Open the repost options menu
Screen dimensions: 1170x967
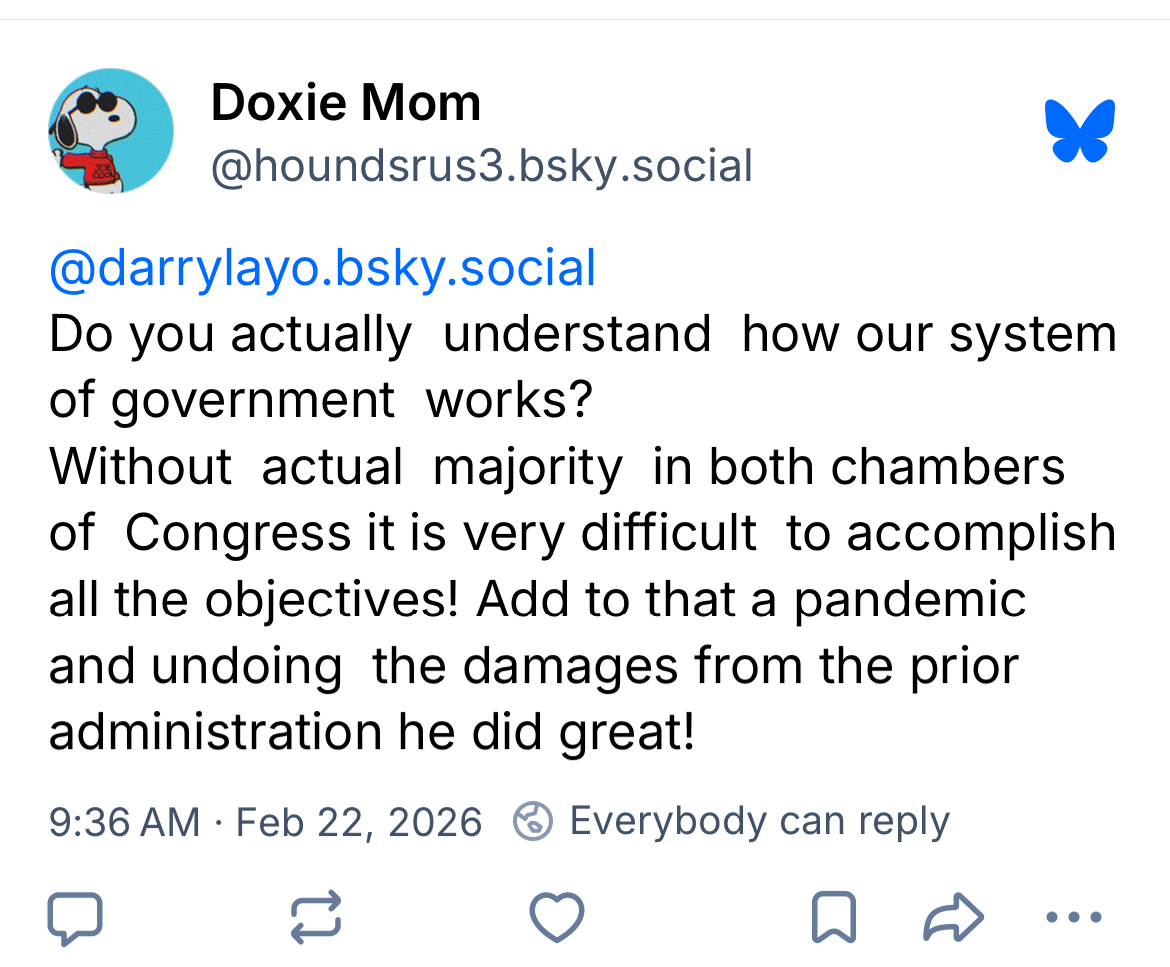[316, 917]
